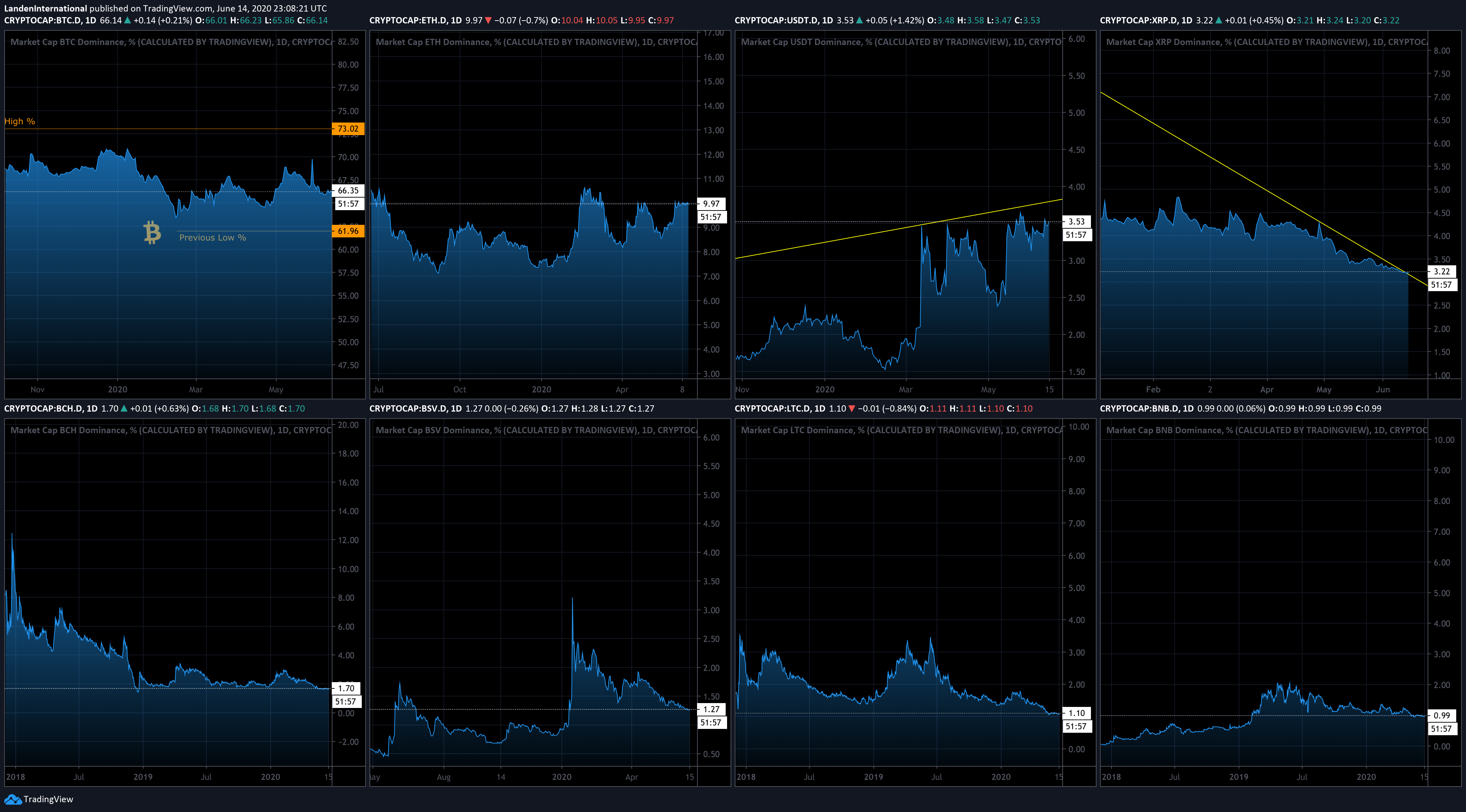Click the 80.00 level on BTC price axis
Screen dimensions: 1466x812
pos(348,65)
